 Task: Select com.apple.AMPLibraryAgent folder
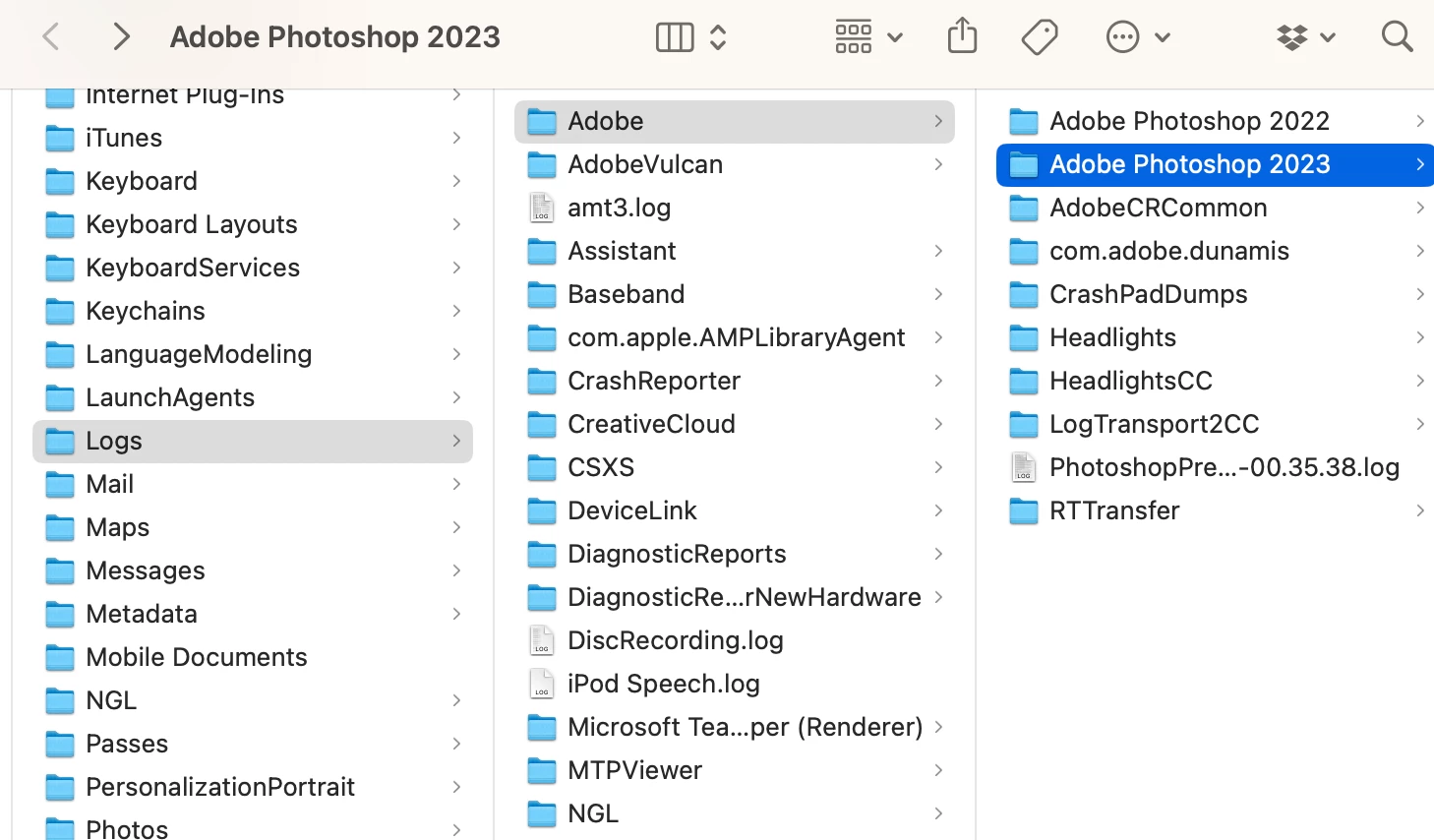pyautogui.click(x=735, y=337)
